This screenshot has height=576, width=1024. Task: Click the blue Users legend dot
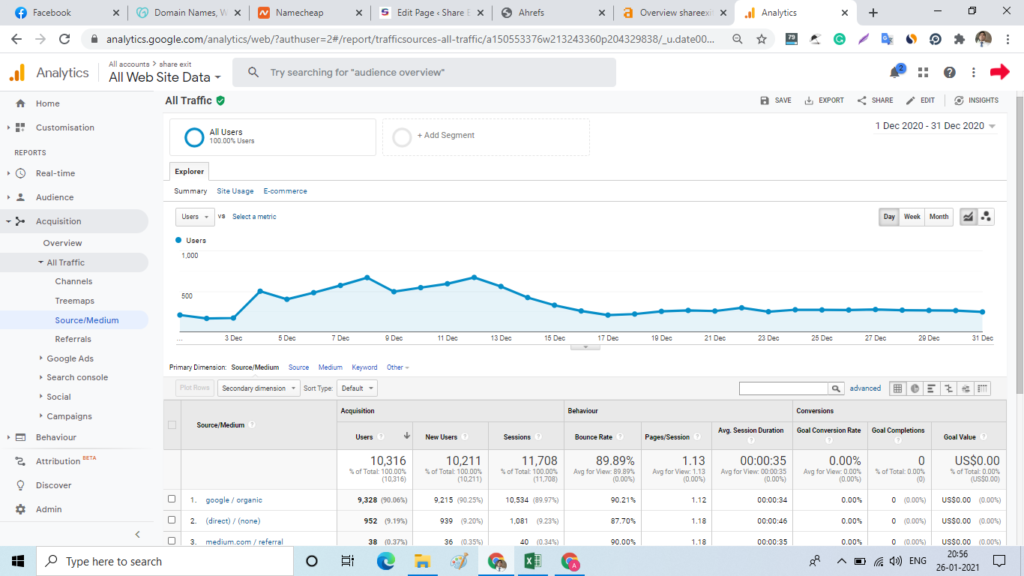[x=178, y=240]
